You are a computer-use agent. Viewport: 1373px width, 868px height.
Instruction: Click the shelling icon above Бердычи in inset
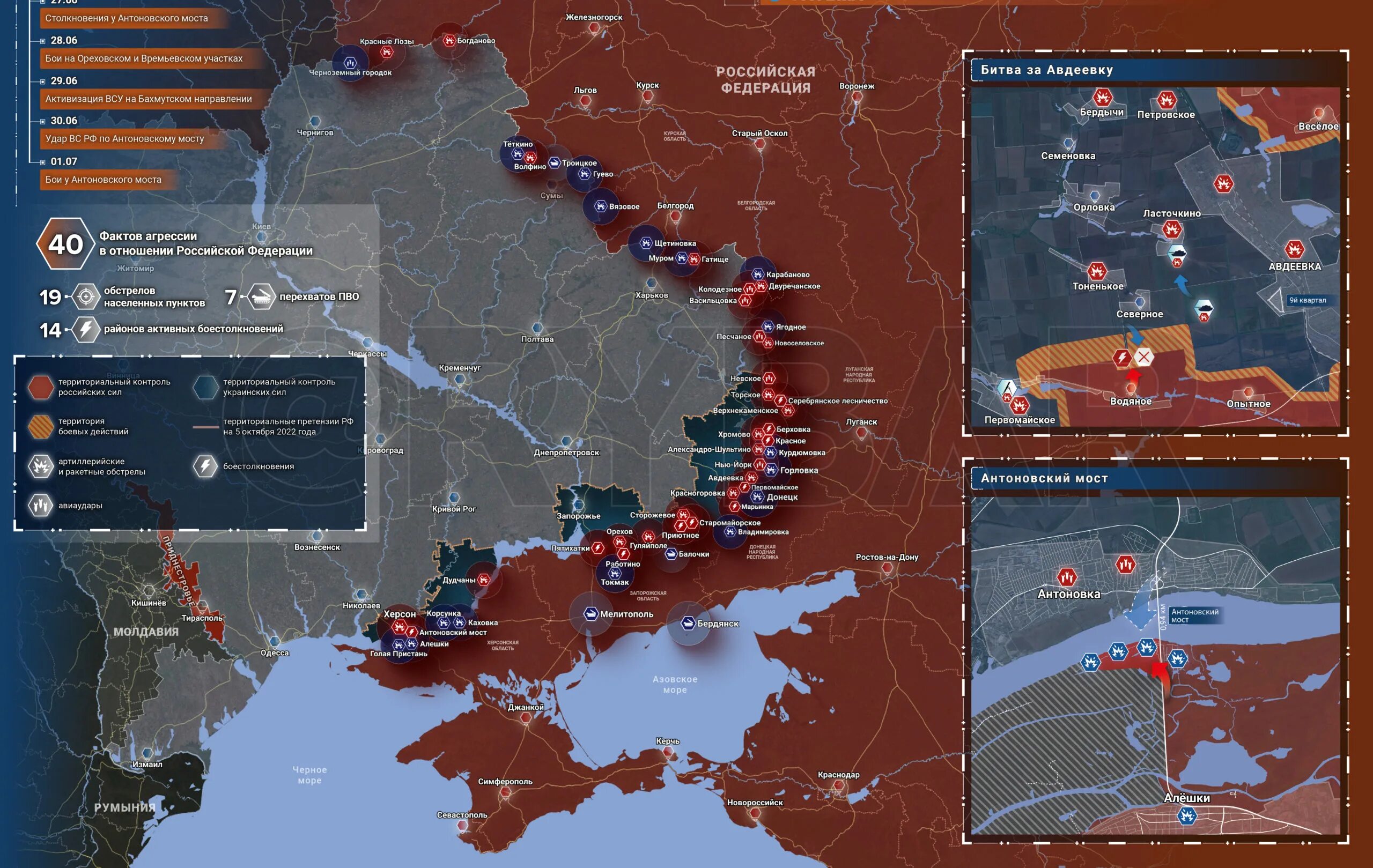1103,98
